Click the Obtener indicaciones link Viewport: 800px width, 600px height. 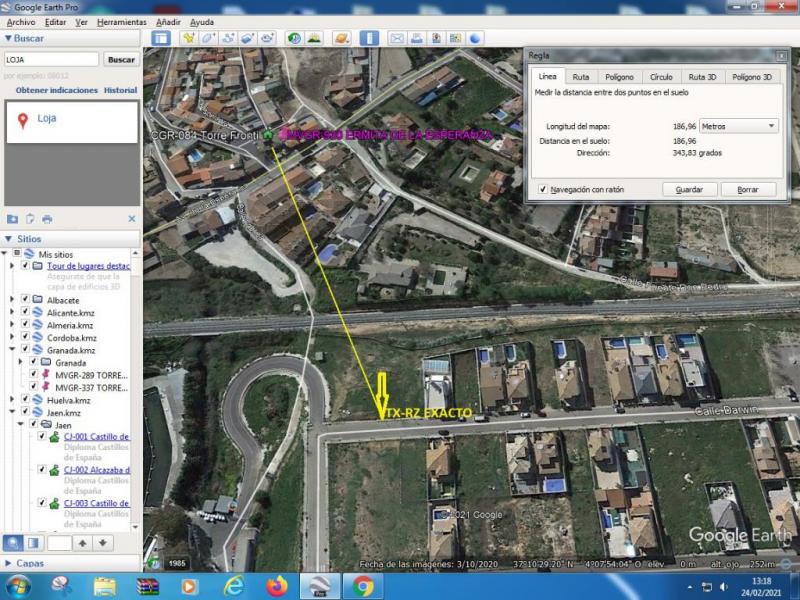coord(56,90)
